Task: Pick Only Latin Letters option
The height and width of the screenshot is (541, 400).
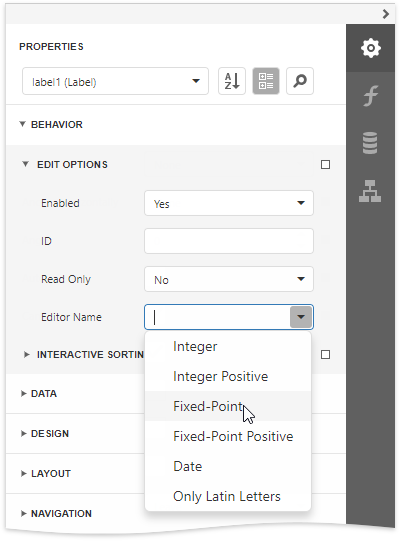Action: tap(228, 496)
